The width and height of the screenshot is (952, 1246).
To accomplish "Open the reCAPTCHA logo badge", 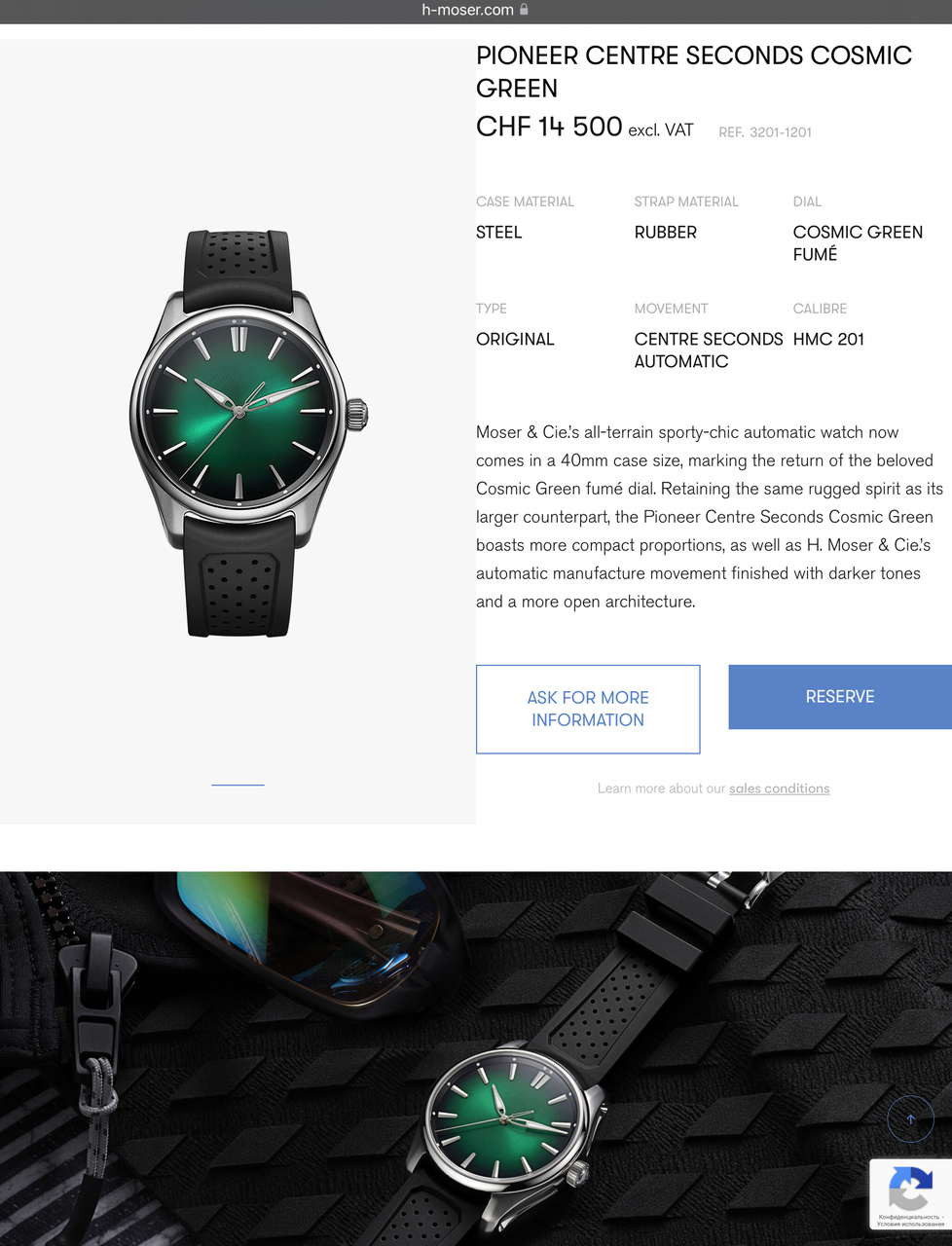I will click(x=910, y=1187).
